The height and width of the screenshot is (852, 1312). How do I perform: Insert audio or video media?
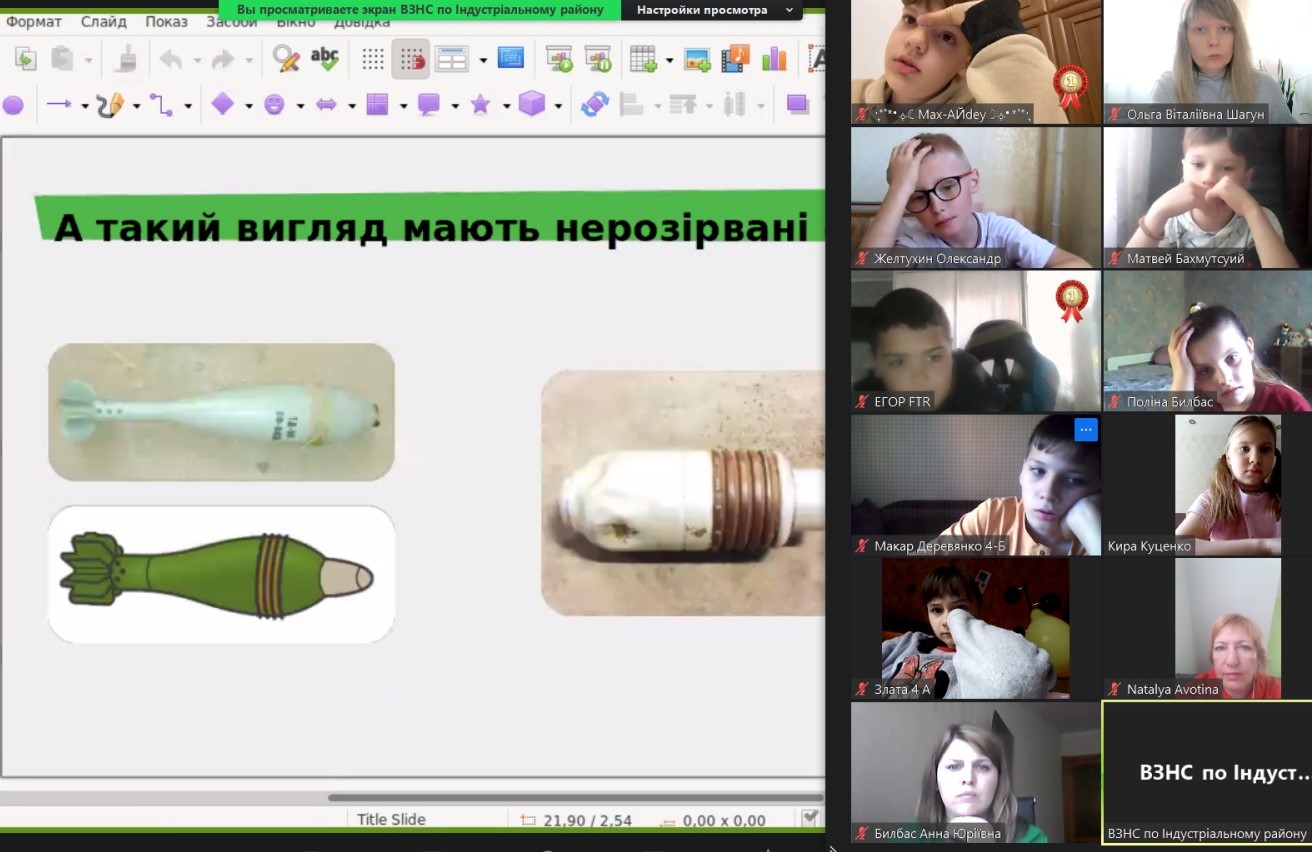736,60
